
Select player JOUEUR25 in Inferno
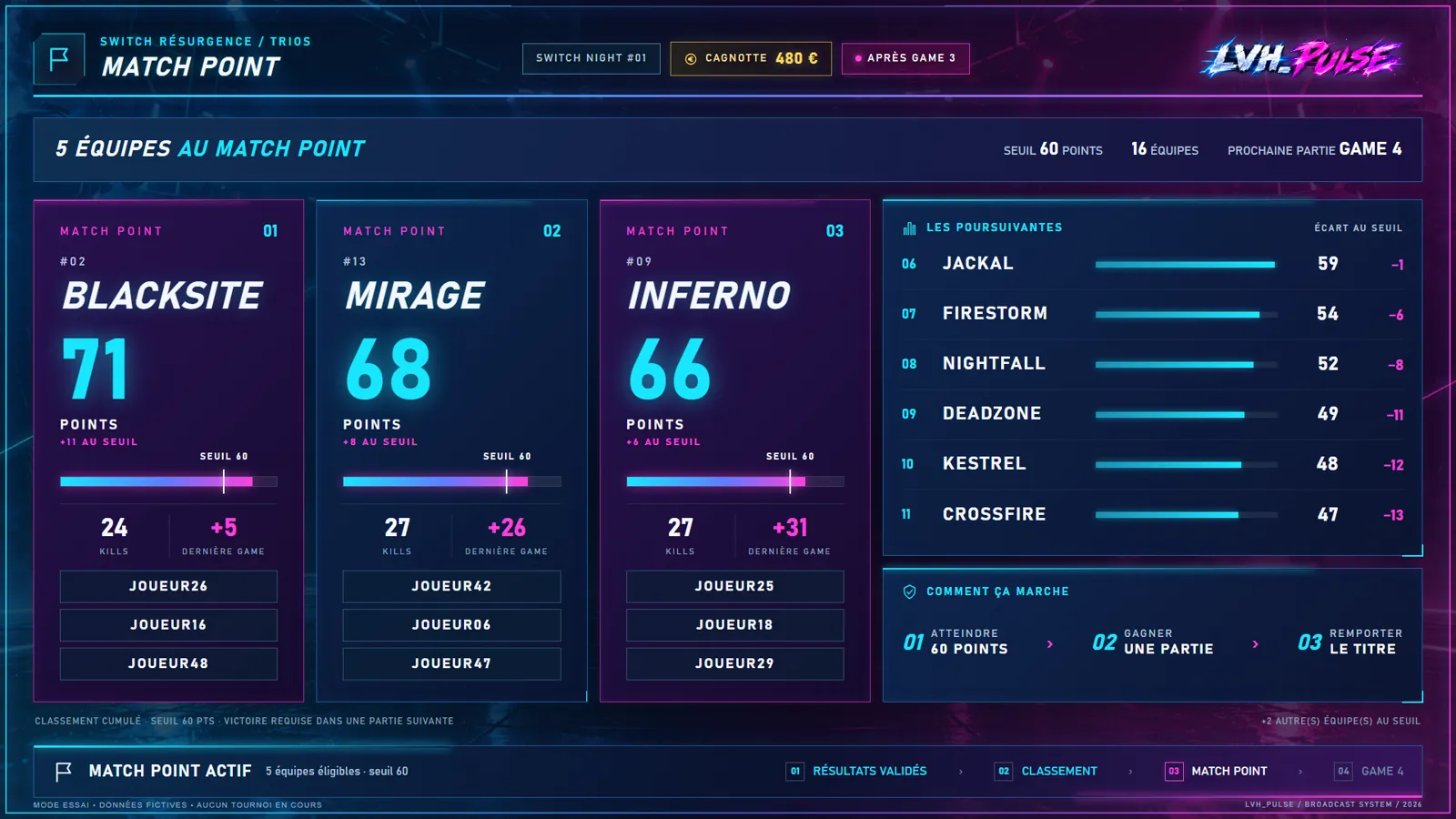click(x=734, y=586)
